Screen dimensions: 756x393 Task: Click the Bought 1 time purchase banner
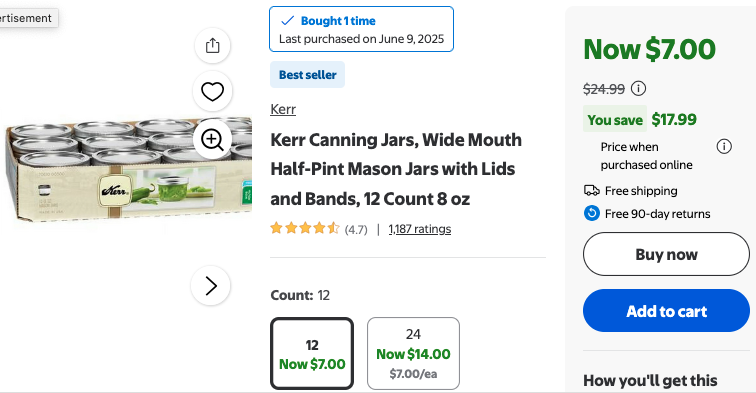361,29
